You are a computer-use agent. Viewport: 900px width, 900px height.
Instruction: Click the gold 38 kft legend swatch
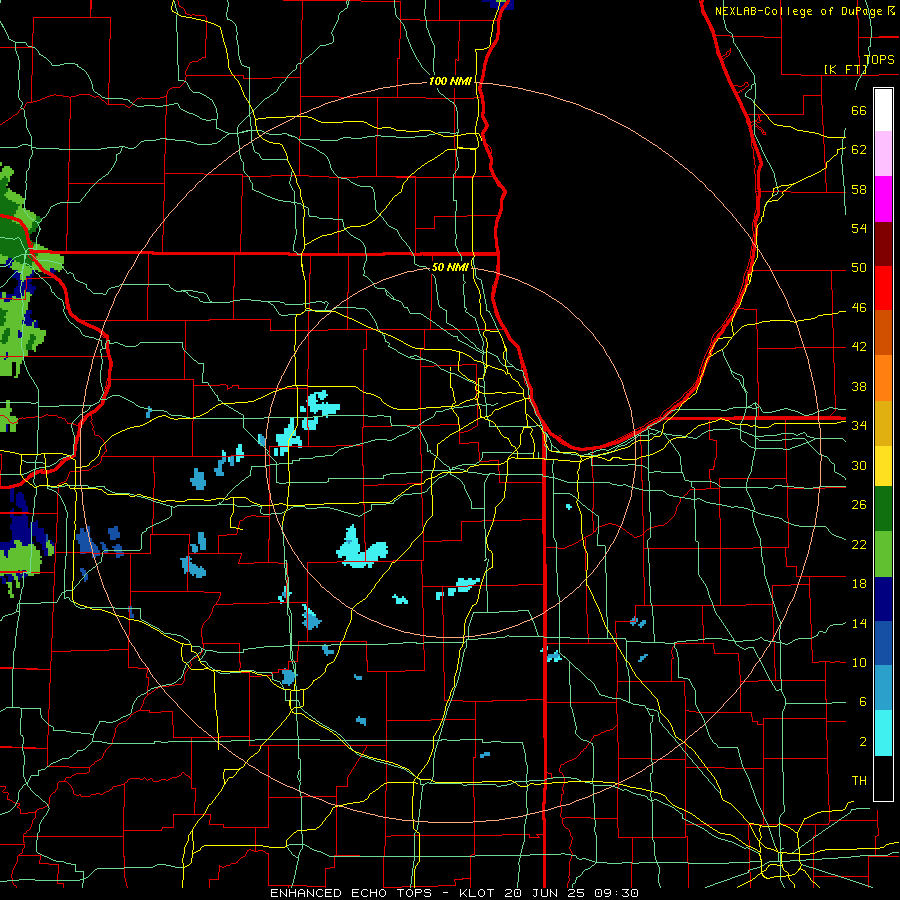click(x=883, y=423)
